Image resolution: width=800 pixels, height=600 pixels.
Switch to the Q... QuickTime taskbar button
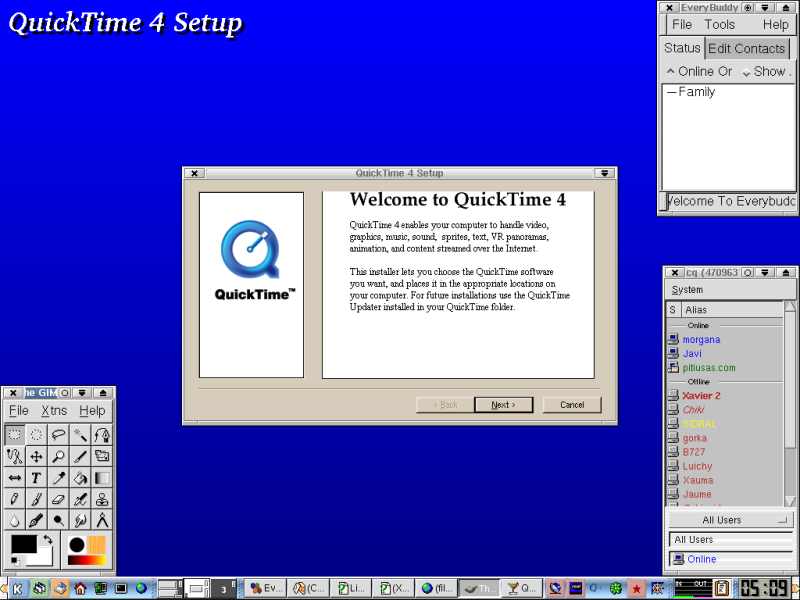coord(520,588)
